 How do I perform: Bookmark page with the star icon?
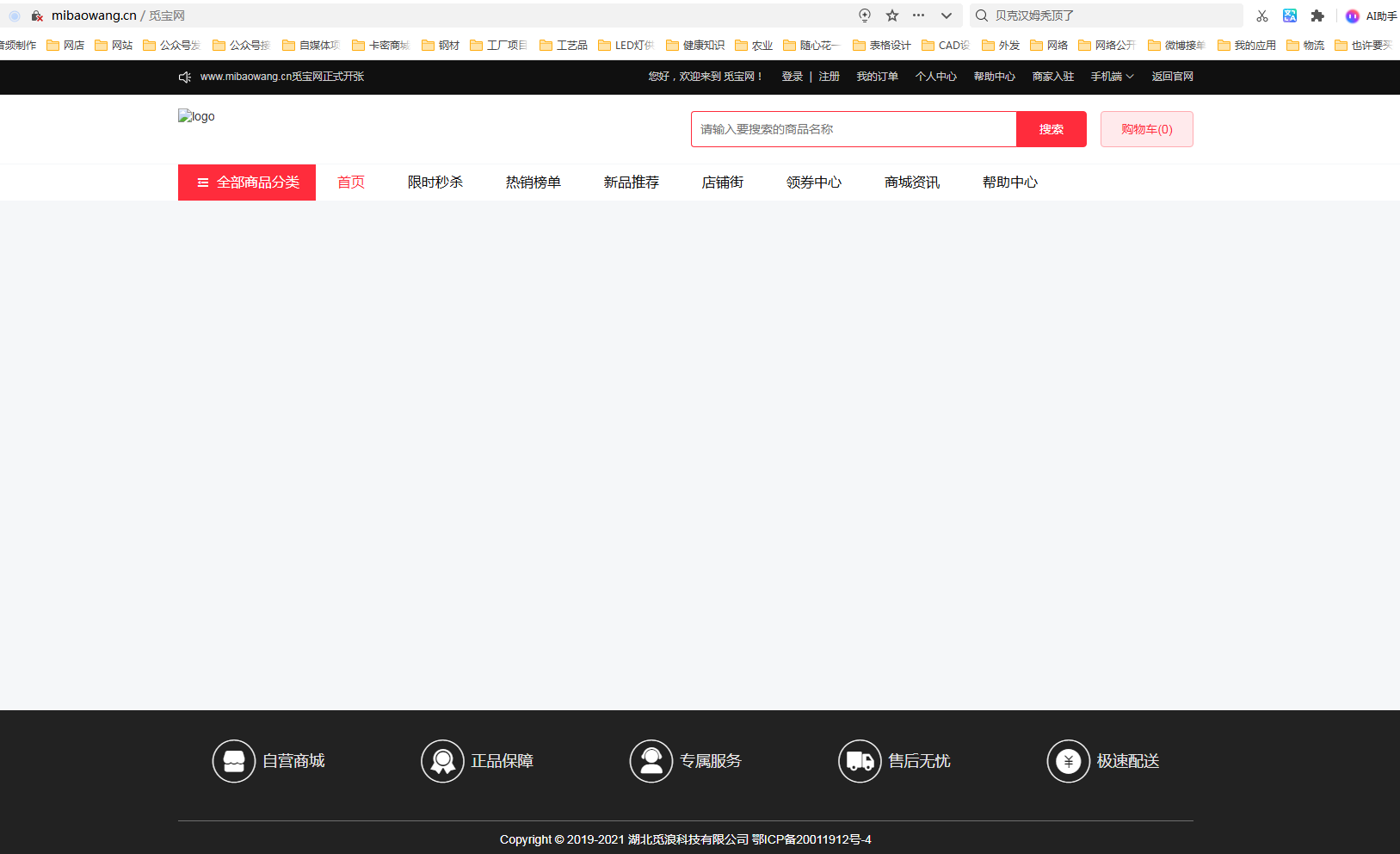pyautogui.click(x=892, y=15)
